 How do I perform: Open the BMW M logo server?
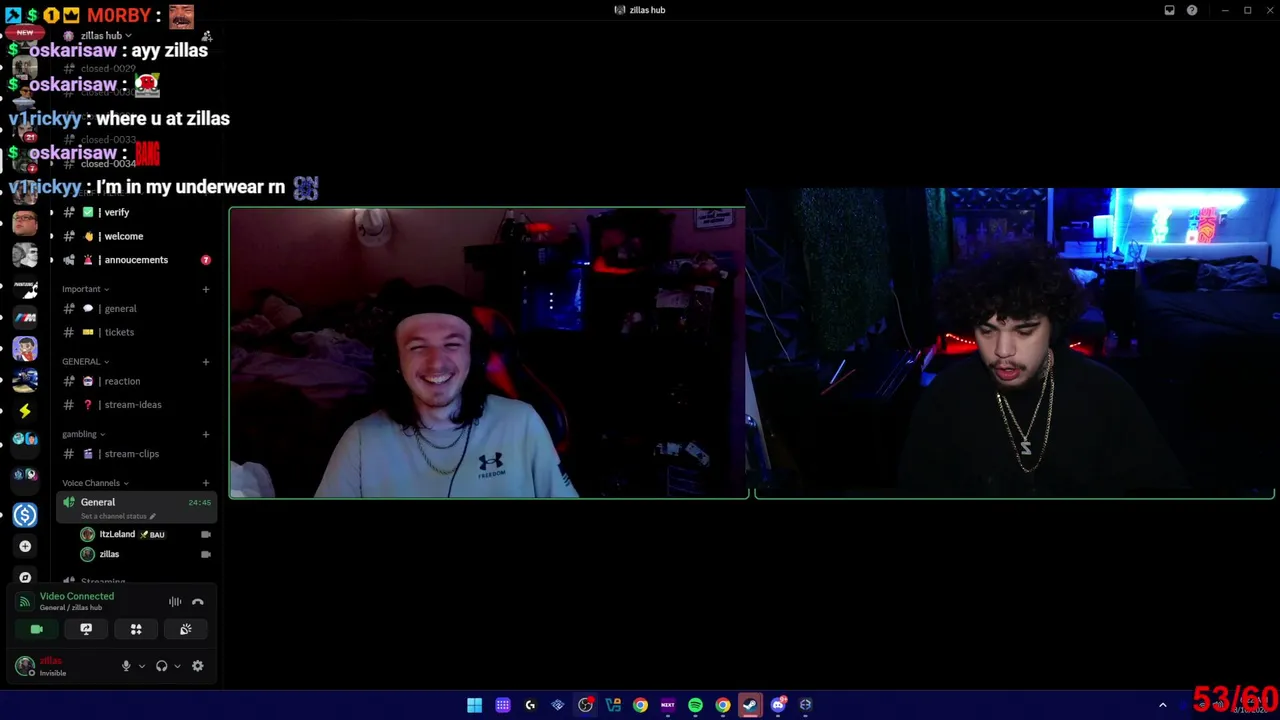click(x=25, y=317)
